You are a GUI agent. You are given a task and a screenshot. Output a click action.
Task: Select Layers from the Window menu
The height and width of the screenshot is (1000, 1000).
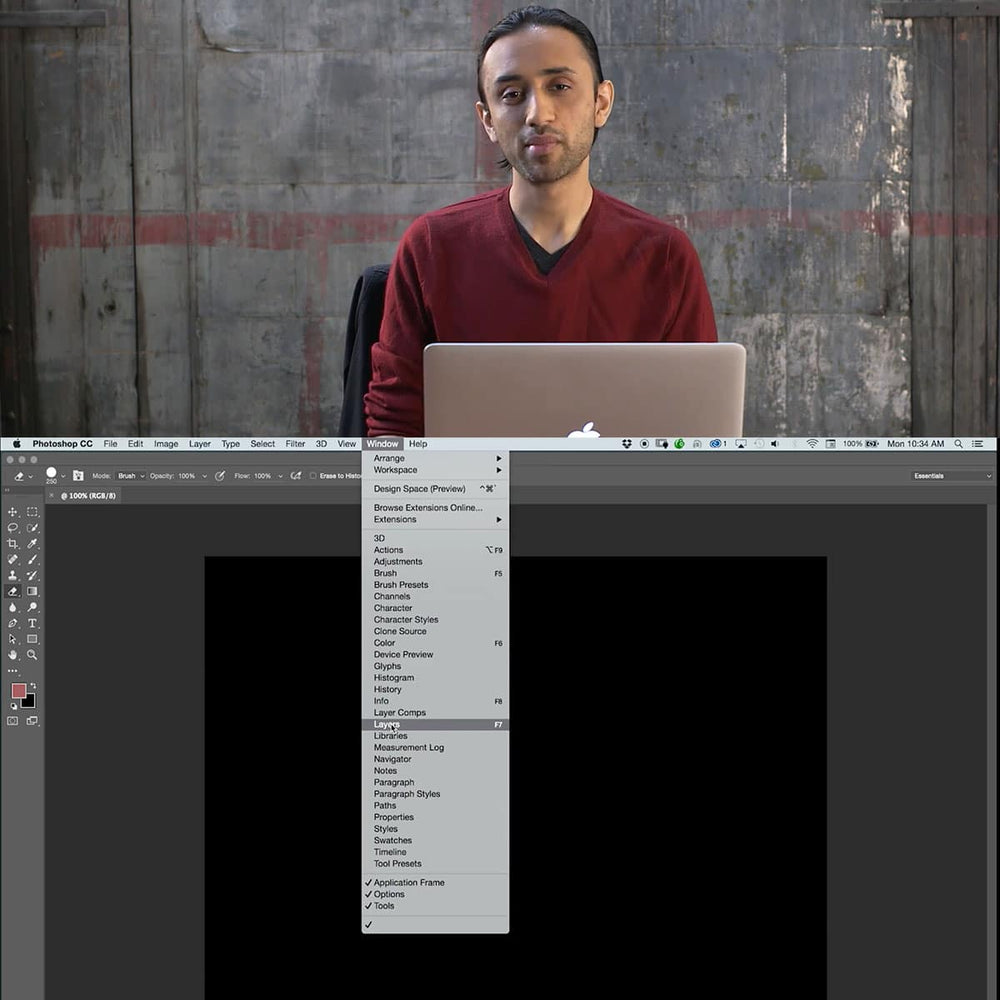[388, 724]
